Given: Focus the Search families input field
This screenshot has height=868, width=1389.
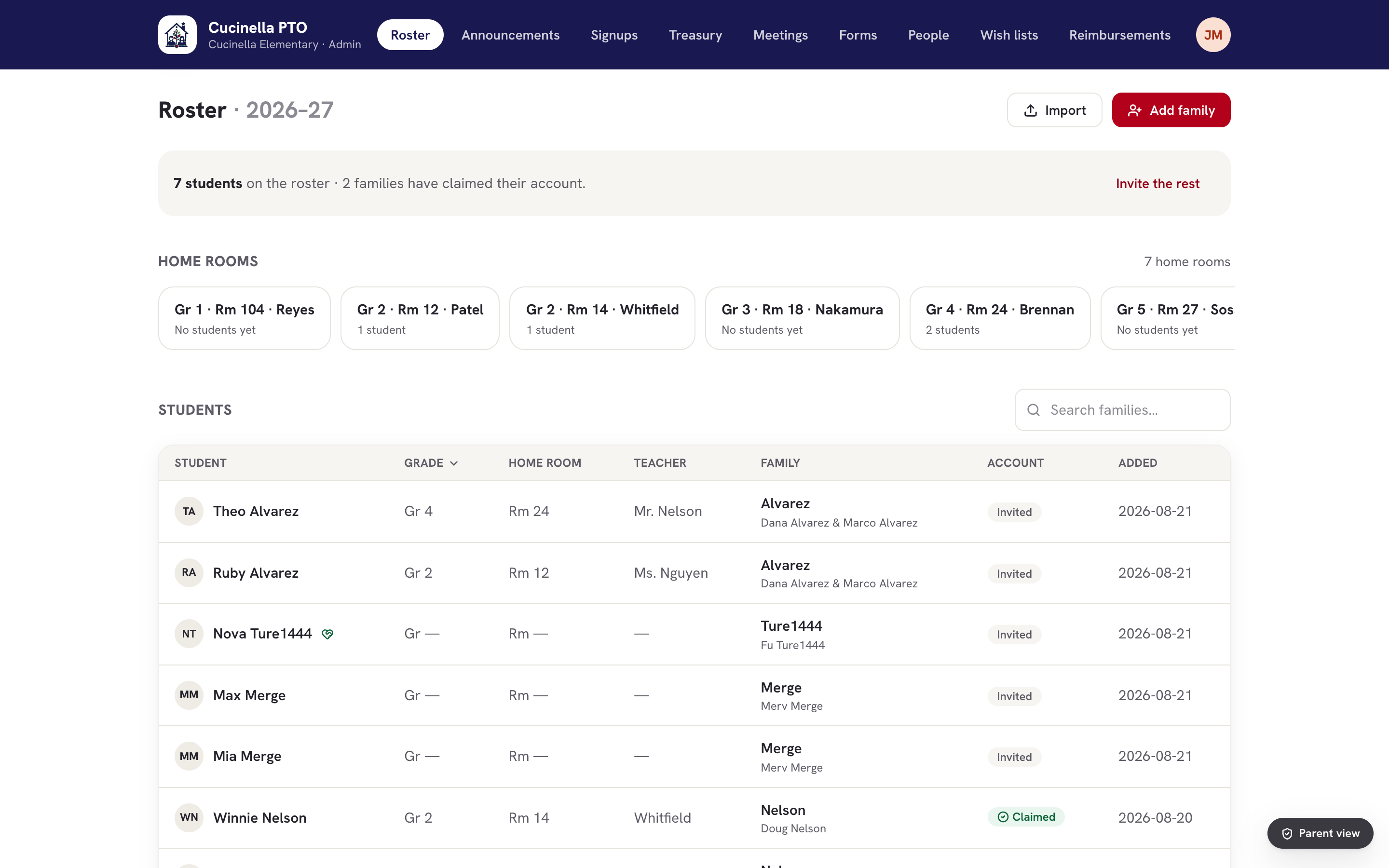Looking at the screenshot, I should [1122, 410].
